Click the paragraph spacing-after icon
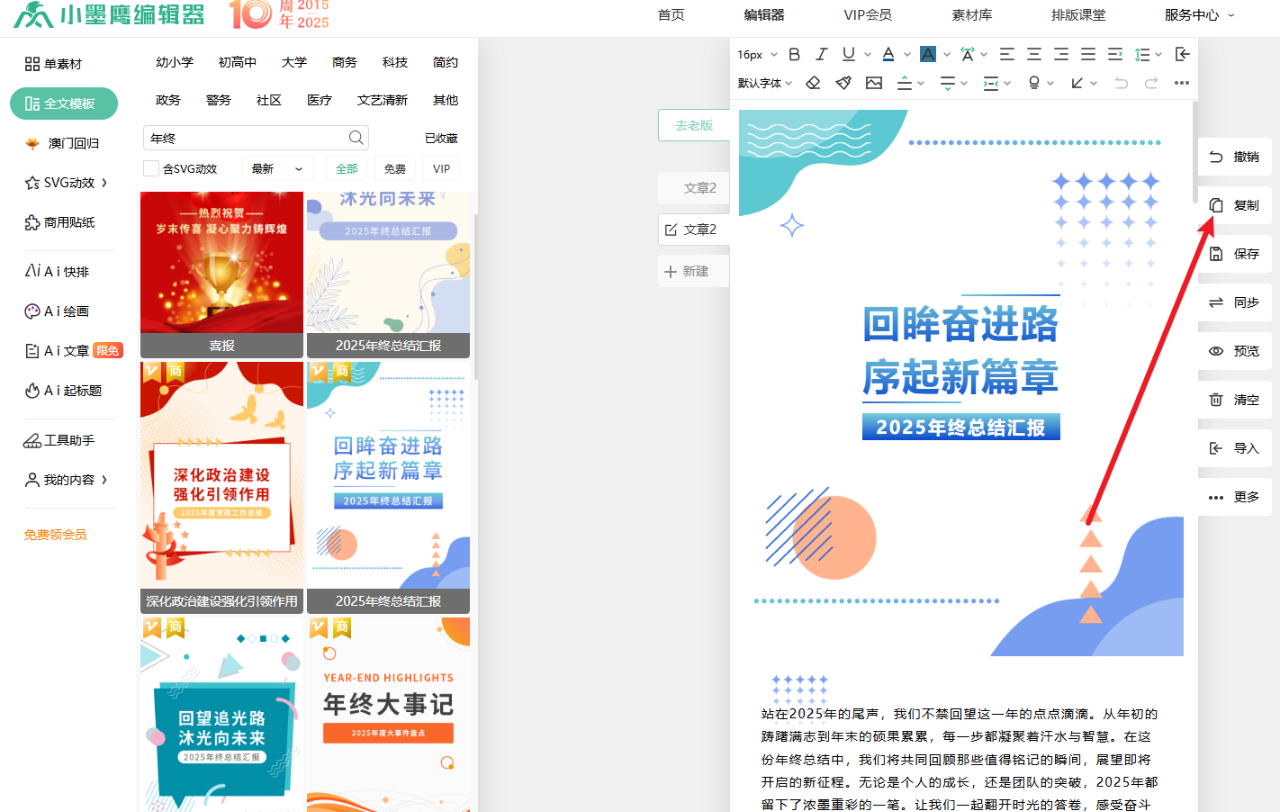Image resolution: width=1280 pixels, height=812 pixels. point(948,83)
